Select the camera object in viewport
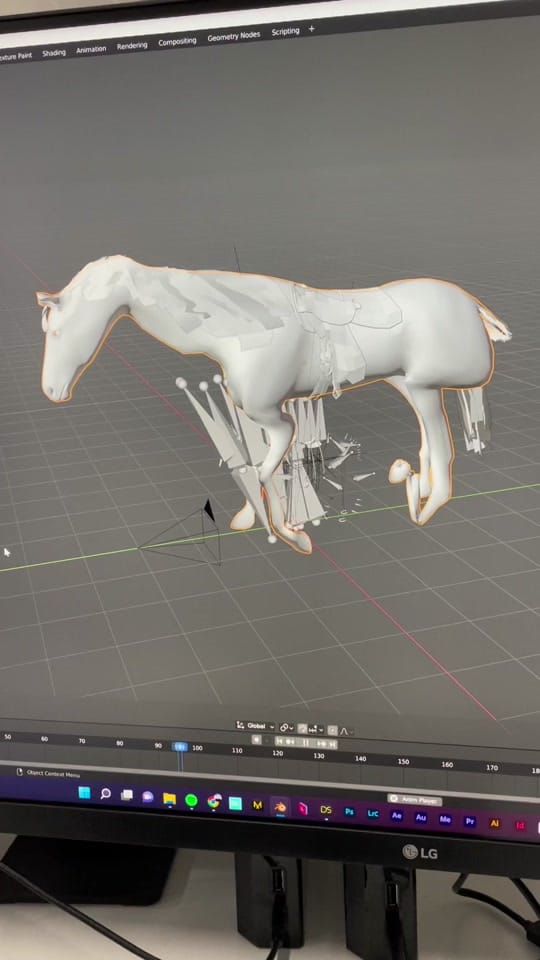Screen dimensions: 540x960 coord(186,534)
